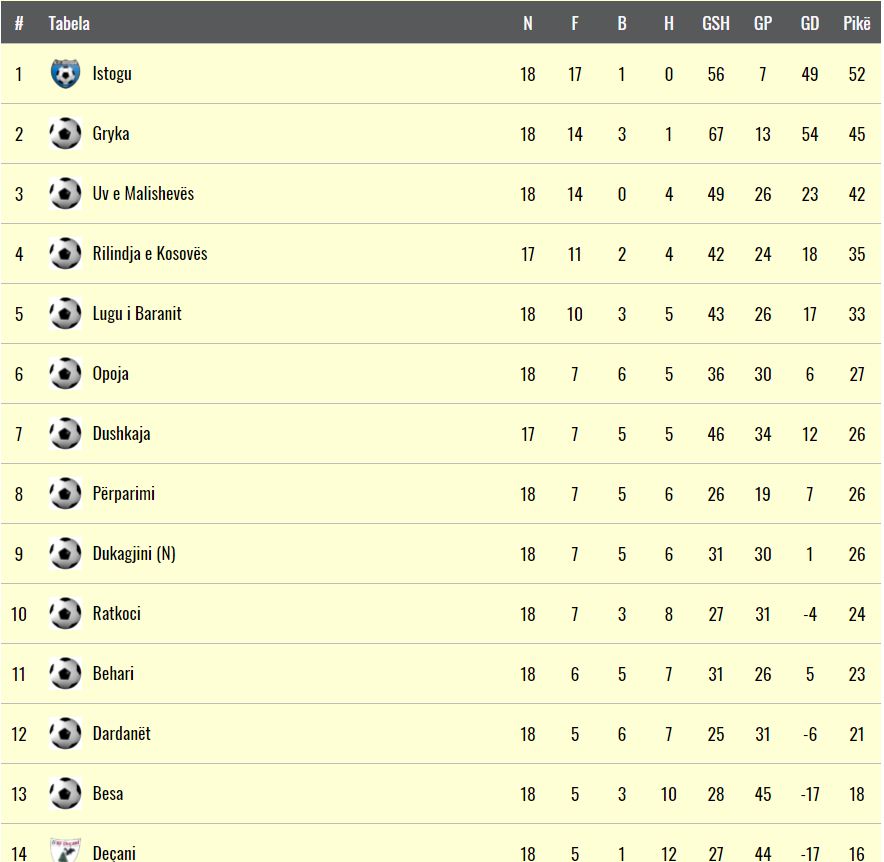The height and width of the screenshot is (862, 884).
Task: Click the Tabela header label
Action: point(69,23)
